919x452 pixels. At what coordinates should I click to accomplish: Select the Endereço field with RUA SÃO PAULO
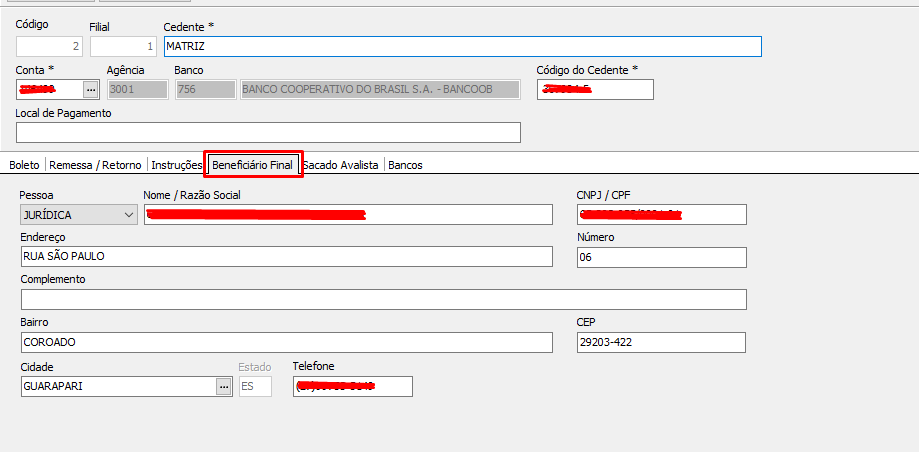coord(287,257)
